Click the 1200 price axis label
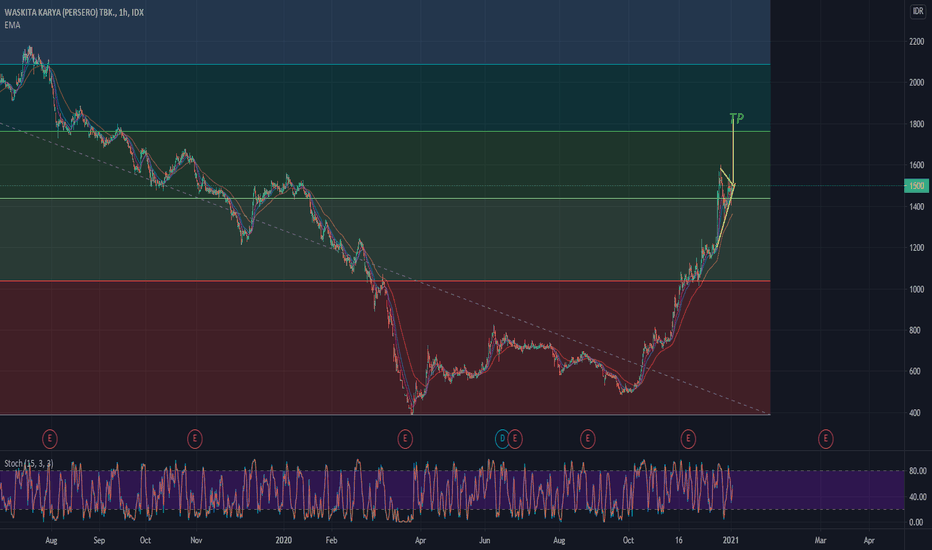The height and width of the screenshot is (550, 932). coord(917,248)
